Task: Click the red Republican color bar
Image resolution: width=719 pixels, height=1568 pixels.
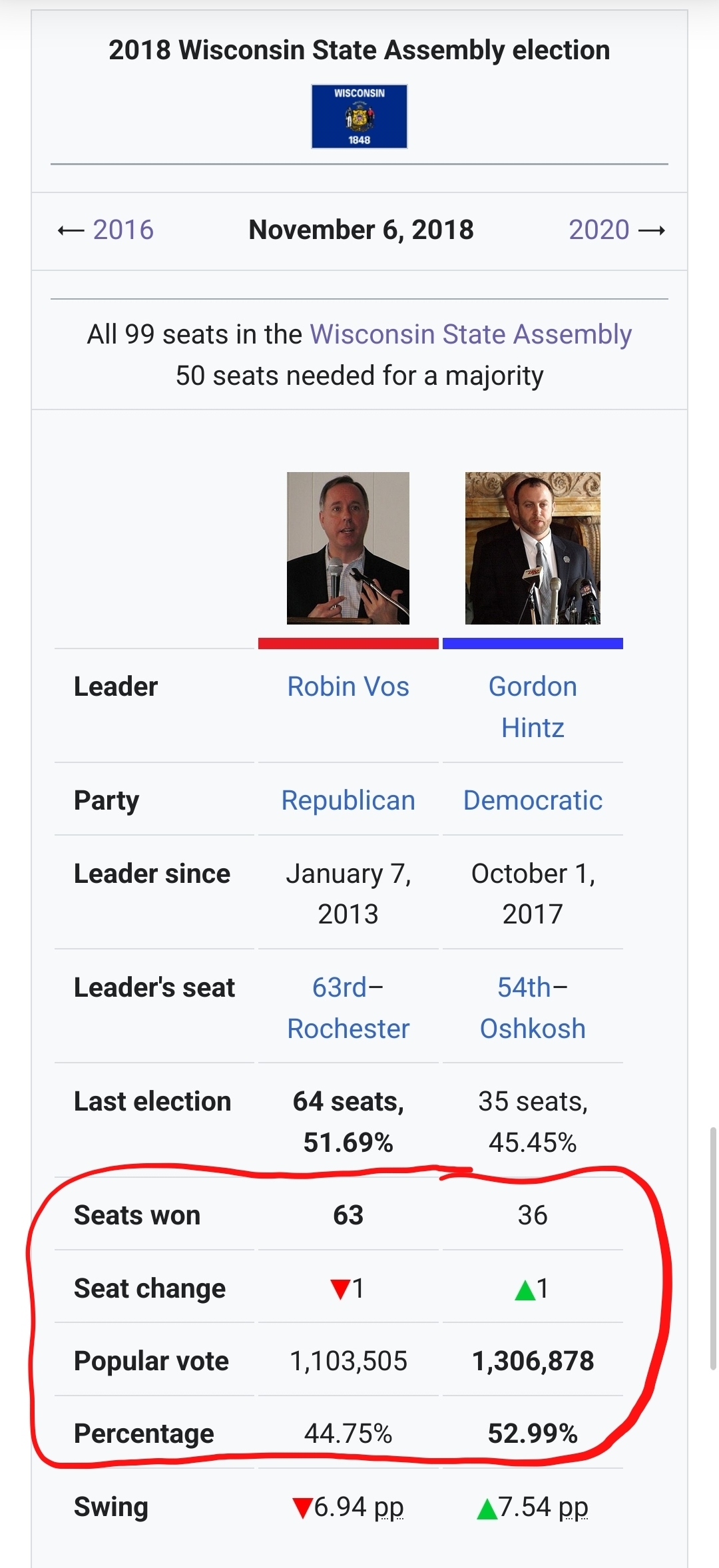Action: tap(348, 643)
